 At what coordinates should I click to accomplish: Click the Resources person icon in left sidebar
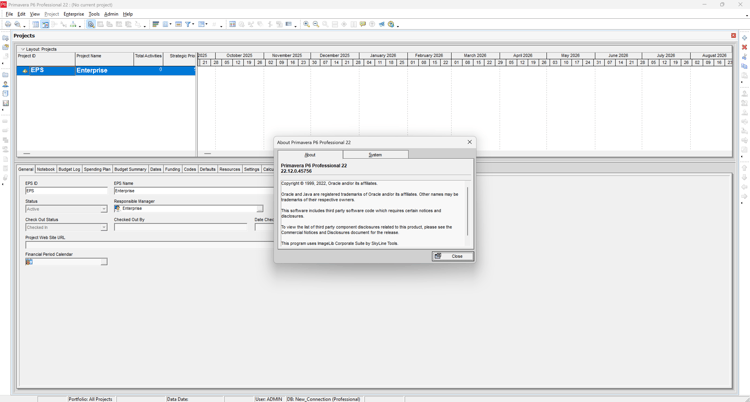tap(5, 84)
